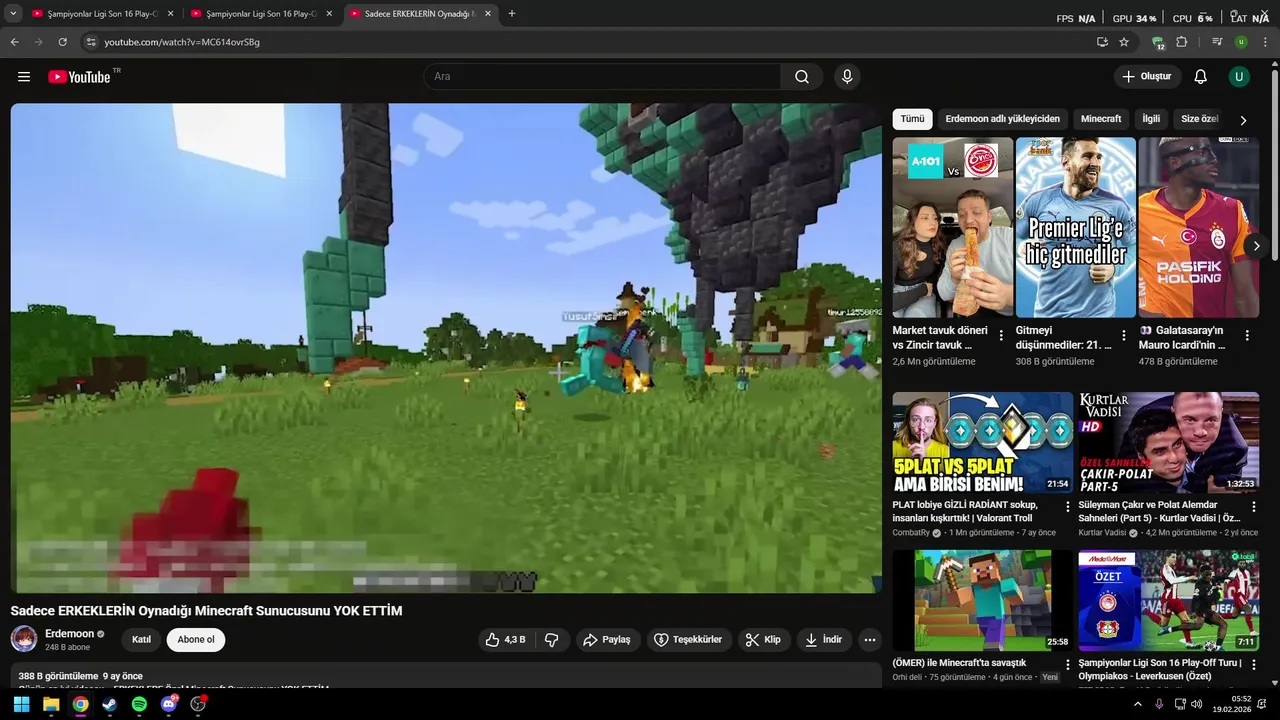Click the Chrome address bar URL
This screenshot has height=720, width=1280.
point(182,42)
